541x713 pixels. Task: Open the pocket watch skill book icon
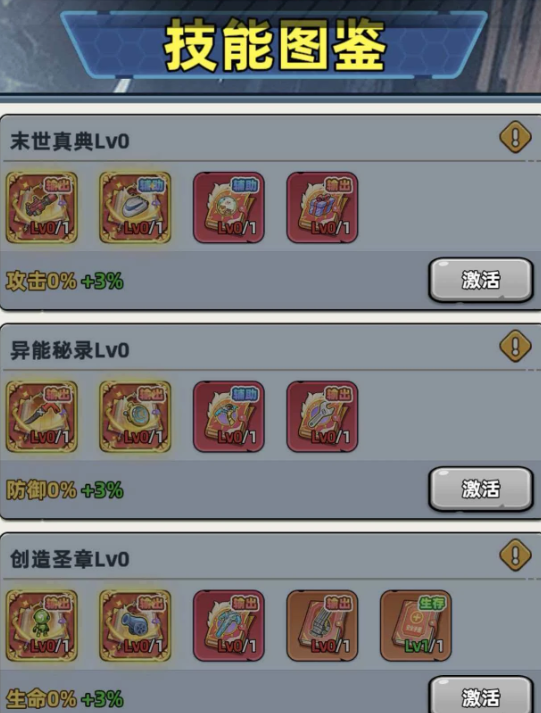pyautogui.click(x=135, y=417)
